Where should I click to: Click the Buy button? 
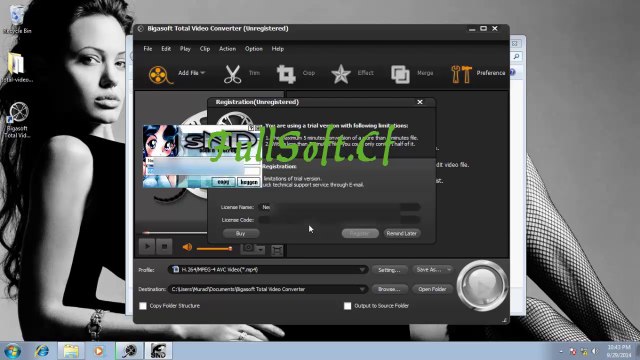pyautogui.click(x=241, y=233)
